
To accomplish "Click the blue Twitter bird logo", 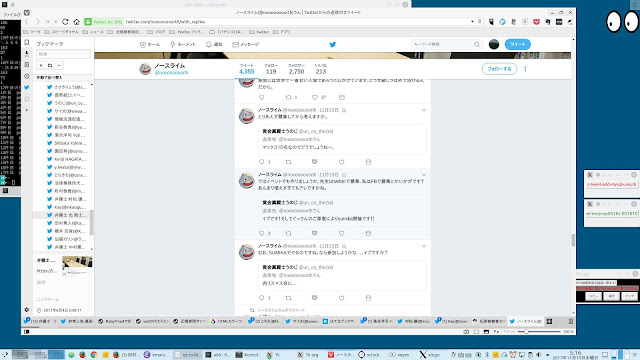I will point(333,44).
